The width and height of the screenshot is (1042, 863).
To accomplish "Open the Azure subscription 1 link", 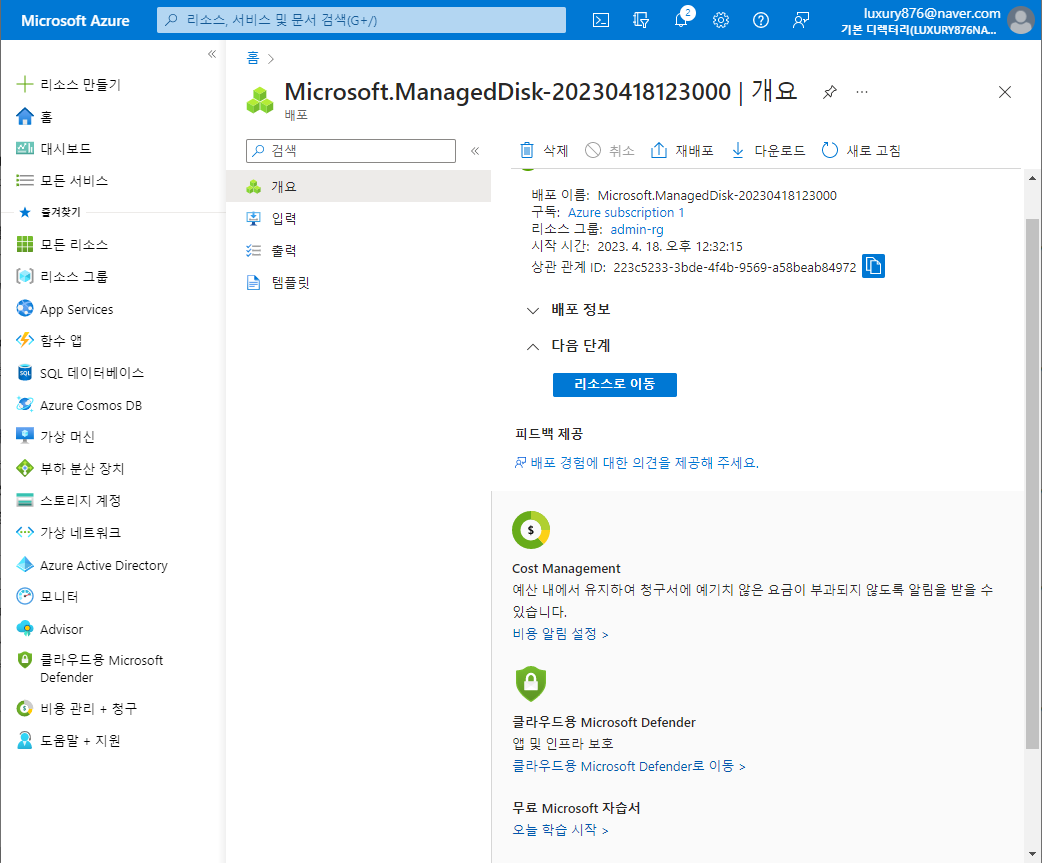I will point(625,213).
